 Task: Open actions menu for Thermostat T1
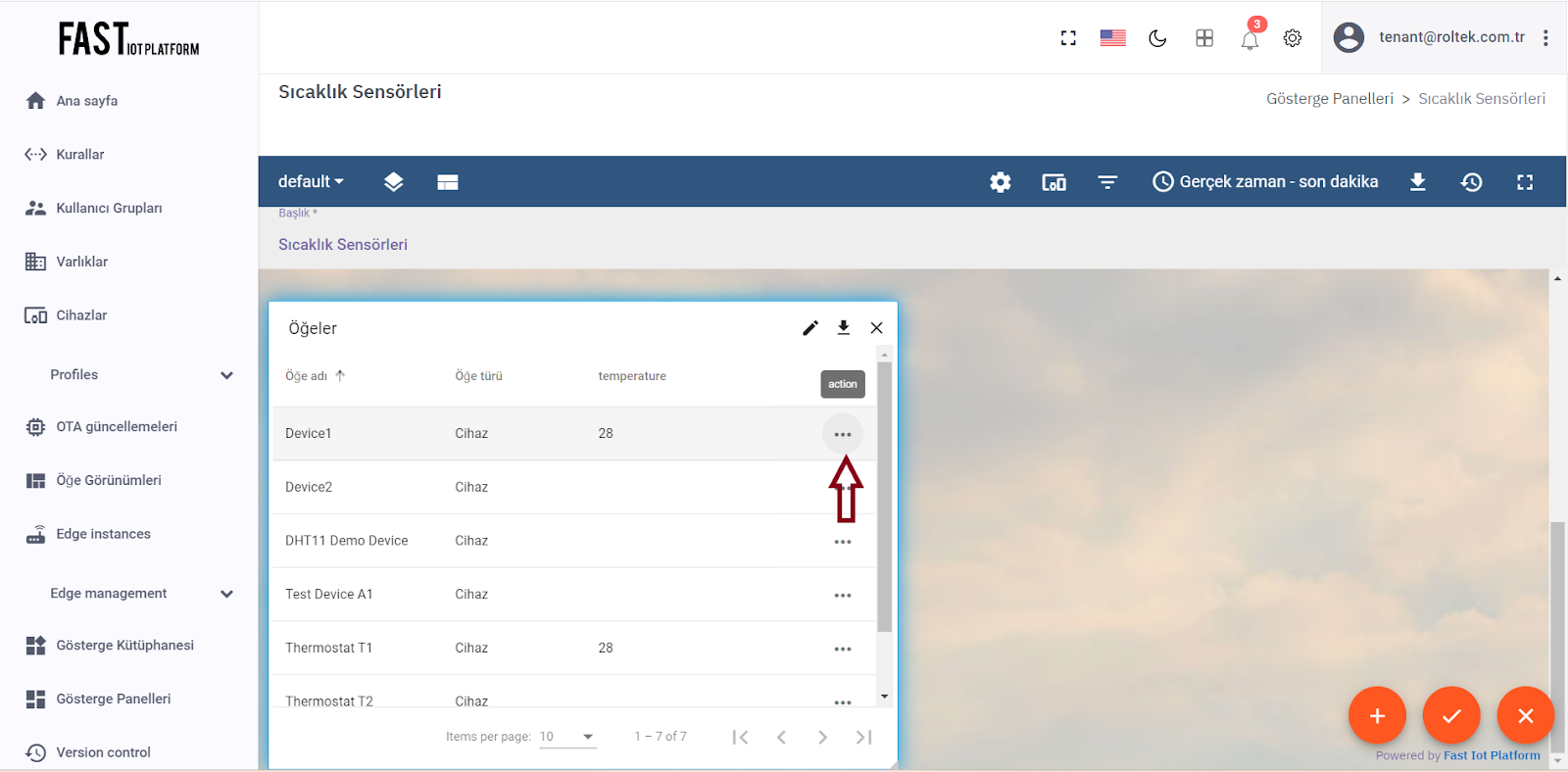coord(843,649)
